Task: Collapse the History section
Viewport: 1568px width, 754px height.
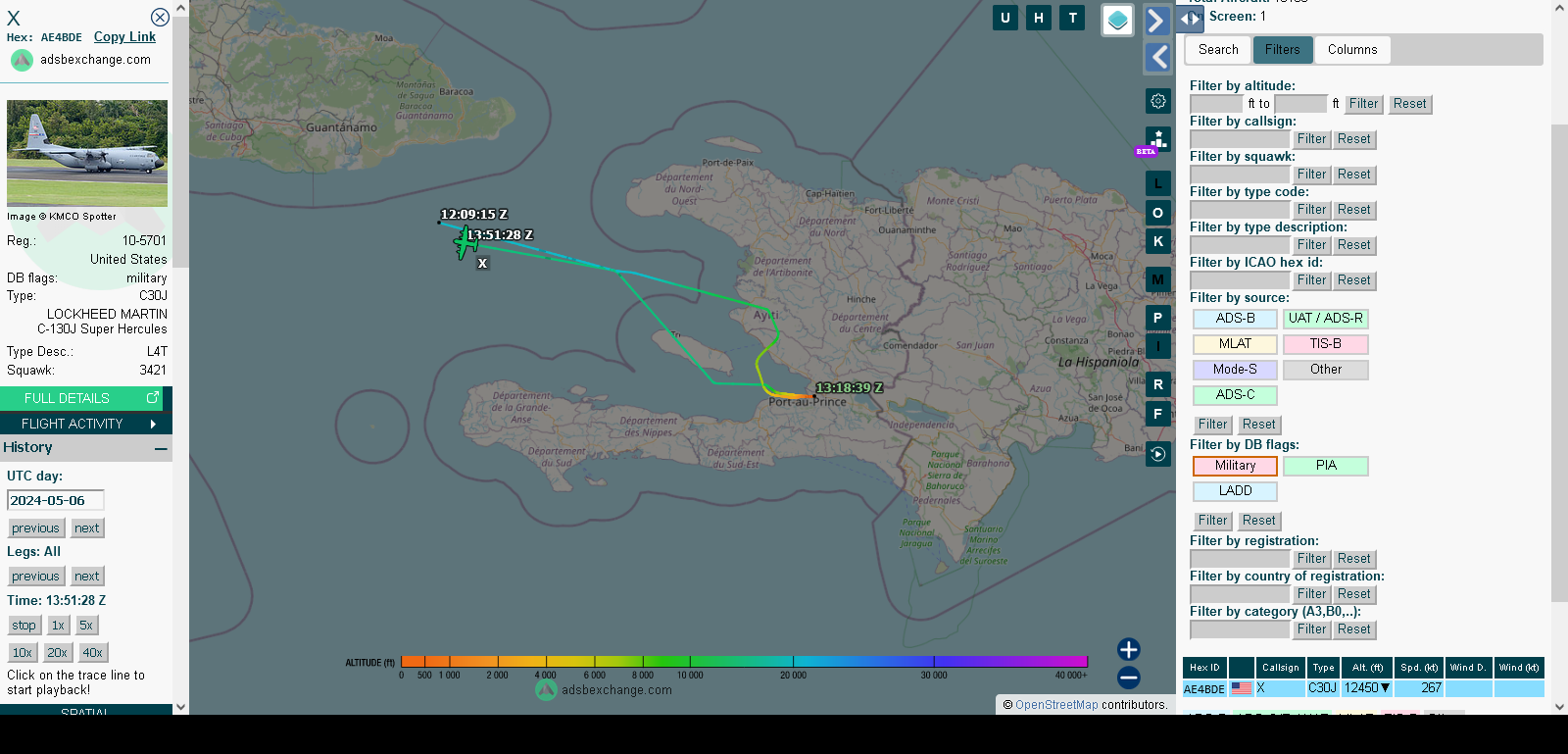Action: [161, 448]
